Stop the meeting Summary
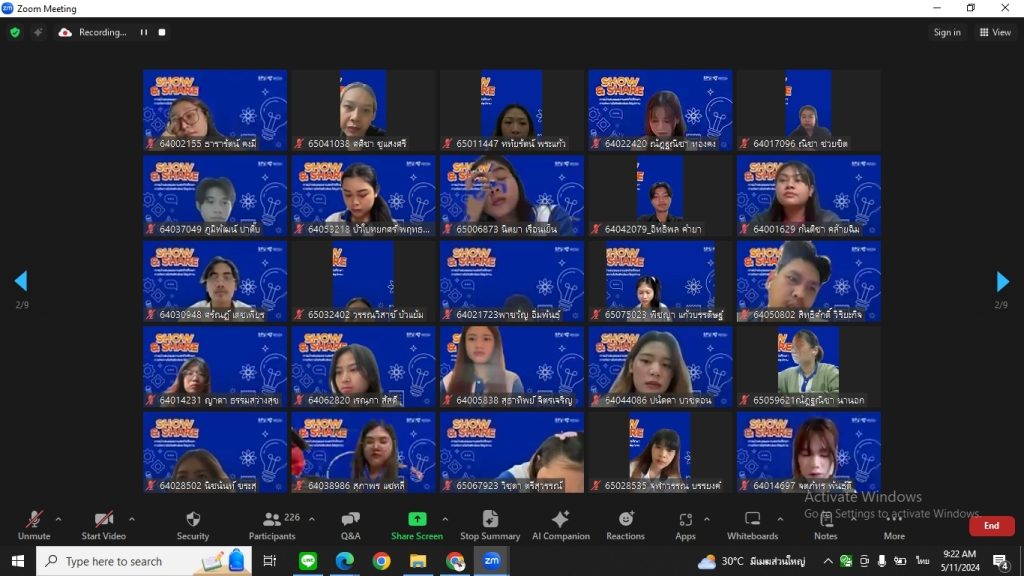The width and height of the screenshot is (1024, 576). click(x=490, y=526)
